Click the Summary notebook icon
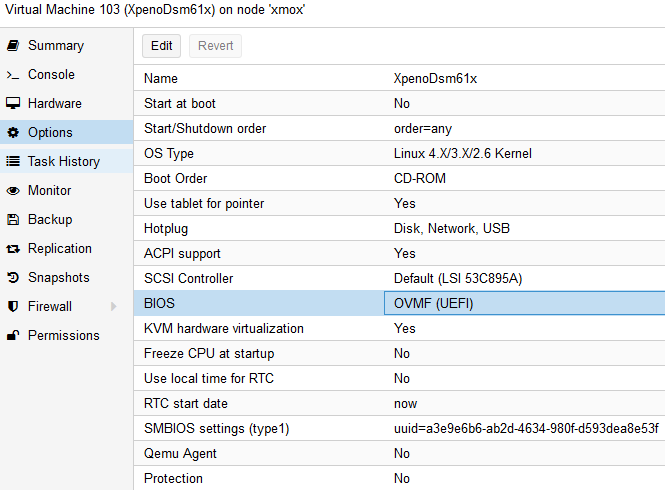The width and height of the screenshot is (665, 490). click(13, 46)
